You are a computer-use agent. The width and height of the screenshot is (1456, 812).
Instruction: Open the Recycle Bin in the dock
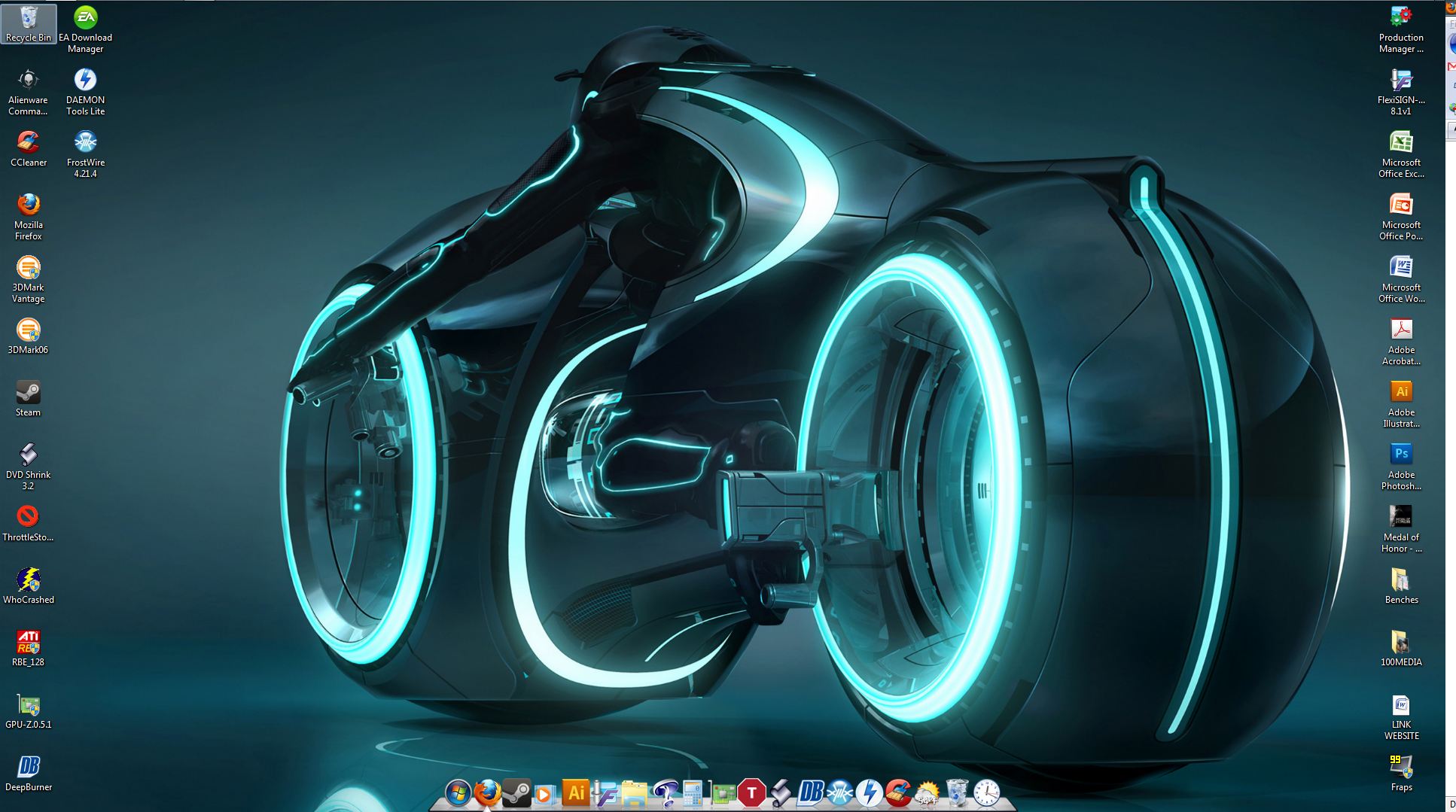pos(956,792)
